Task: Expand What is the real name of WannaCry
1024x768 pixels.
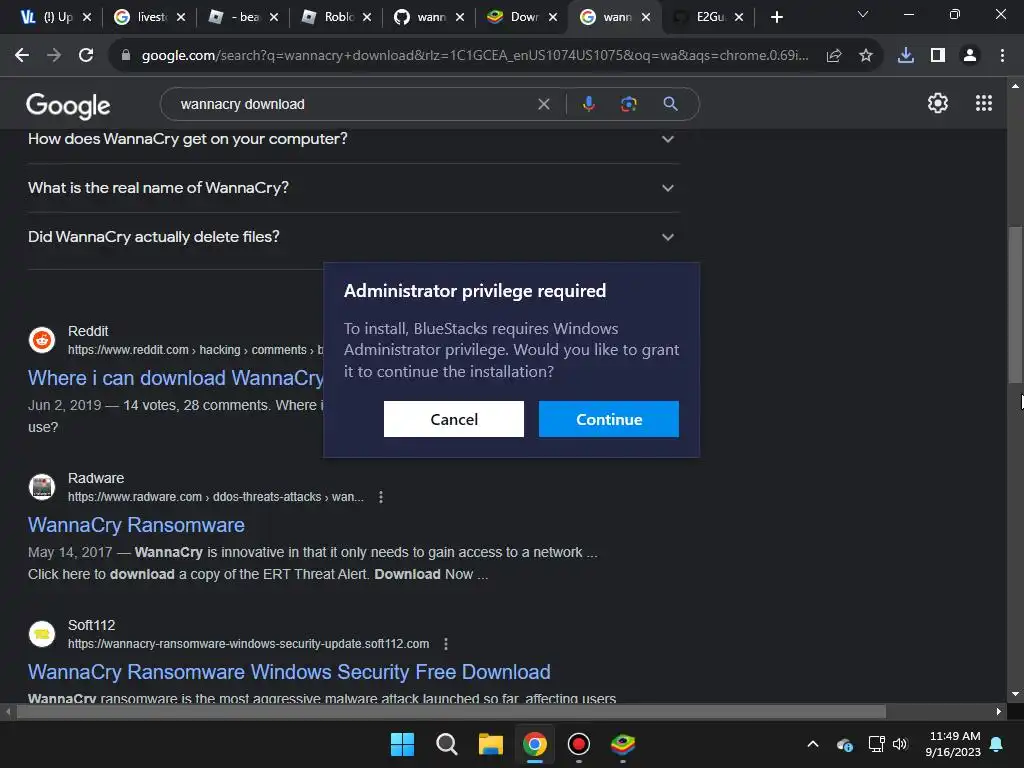Action: click(353, 188)
